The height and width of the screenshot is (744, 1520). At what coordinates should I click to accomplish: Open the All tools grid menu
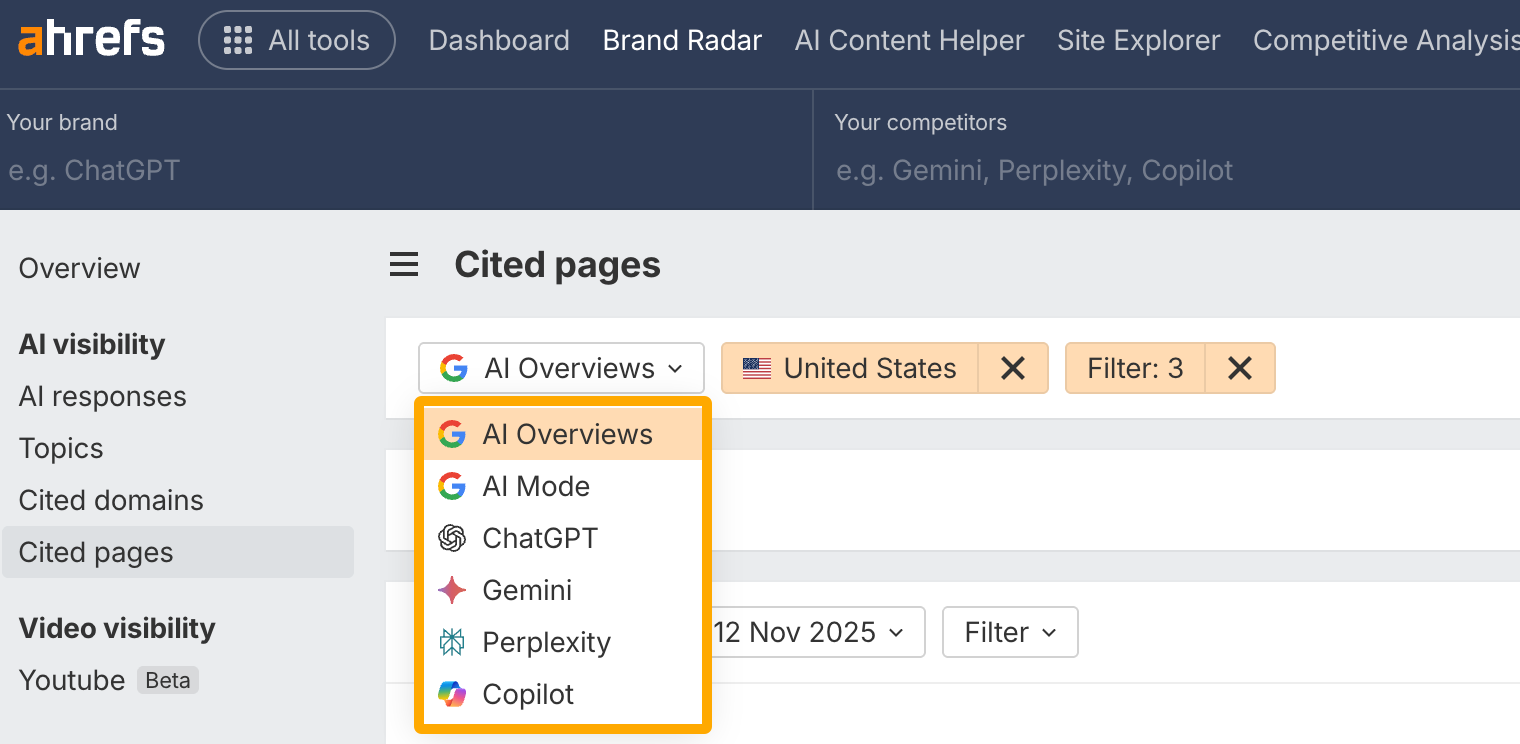297,40
